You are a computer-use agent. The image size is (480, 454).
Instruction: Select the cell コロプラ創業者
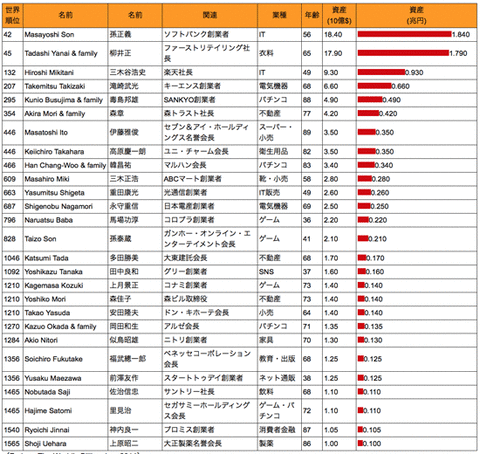[x=210, y=220]
